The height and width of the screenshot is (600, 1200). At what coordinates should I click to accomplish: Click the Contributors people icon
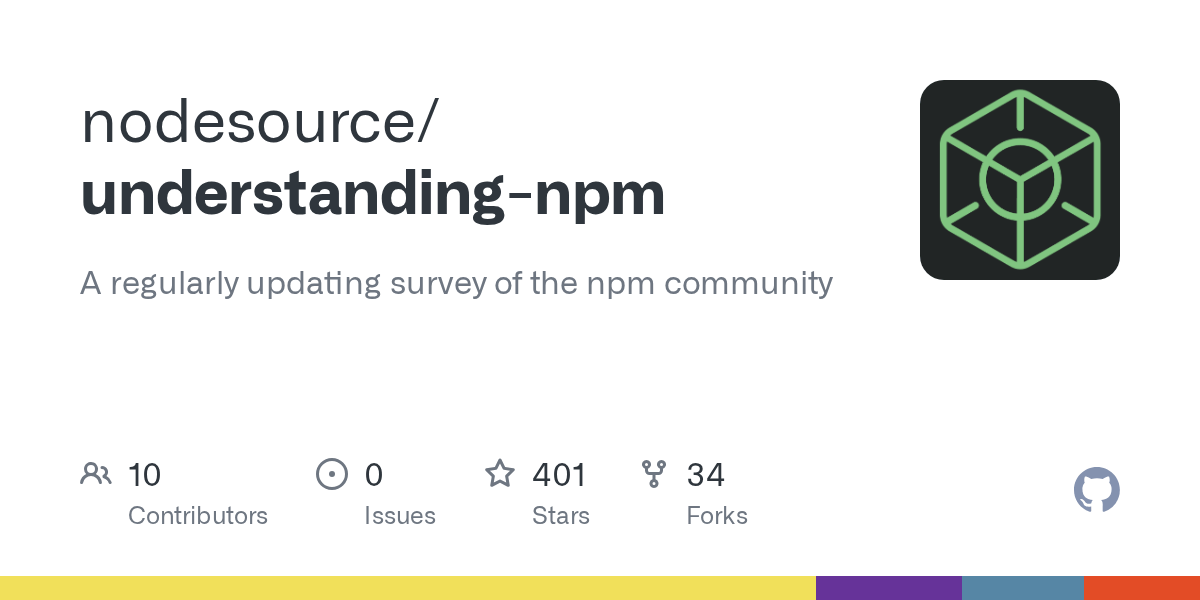[96, 474]
